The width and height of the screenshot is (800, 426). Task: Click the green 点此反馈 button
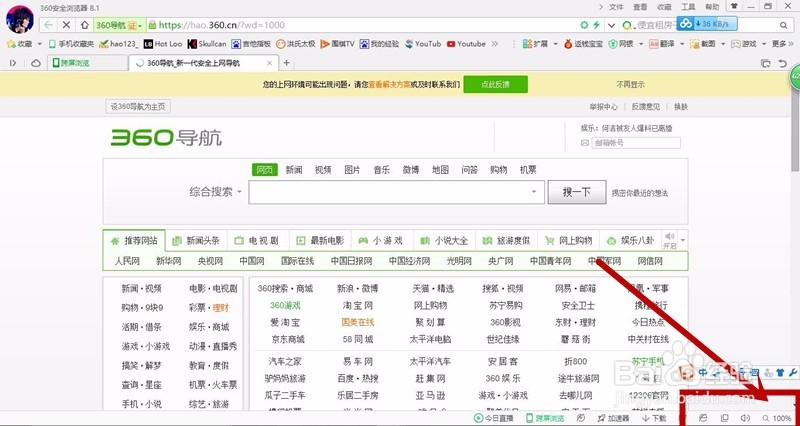pyautogui.click(x=495, y=84)
